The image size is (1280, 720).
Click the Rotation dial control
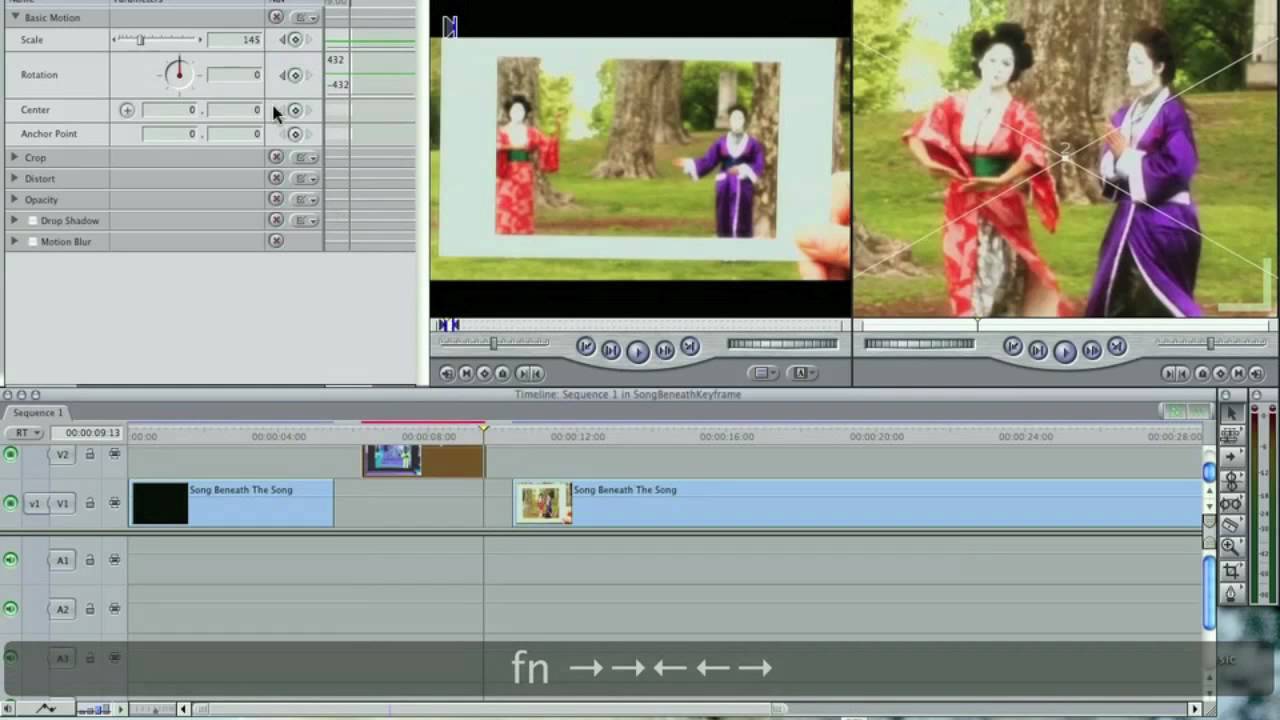coord(179,74)
